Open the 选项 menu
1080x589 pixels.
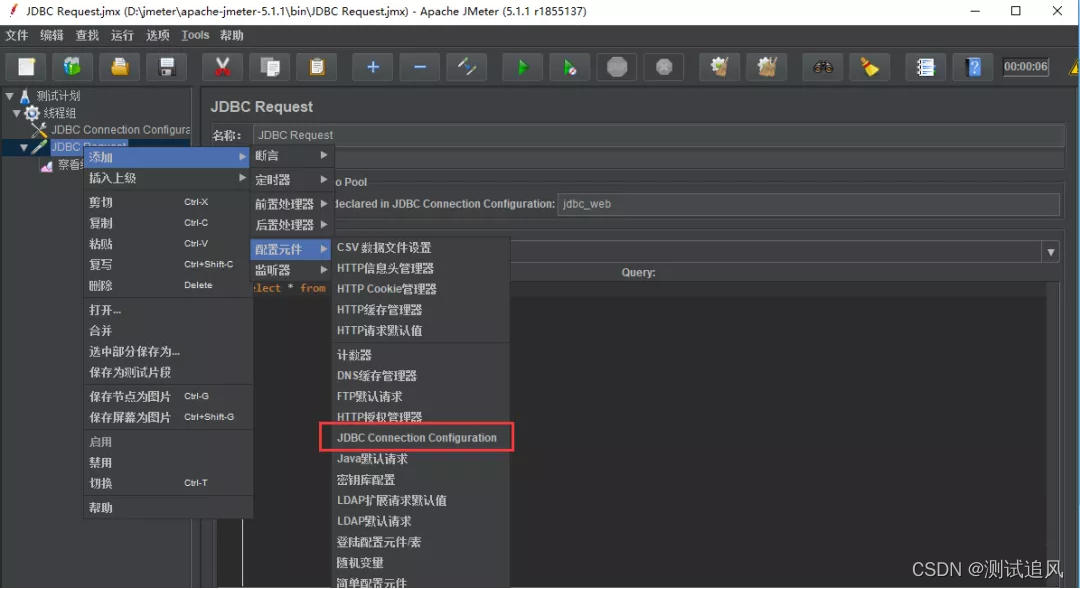tap(157, 35)
